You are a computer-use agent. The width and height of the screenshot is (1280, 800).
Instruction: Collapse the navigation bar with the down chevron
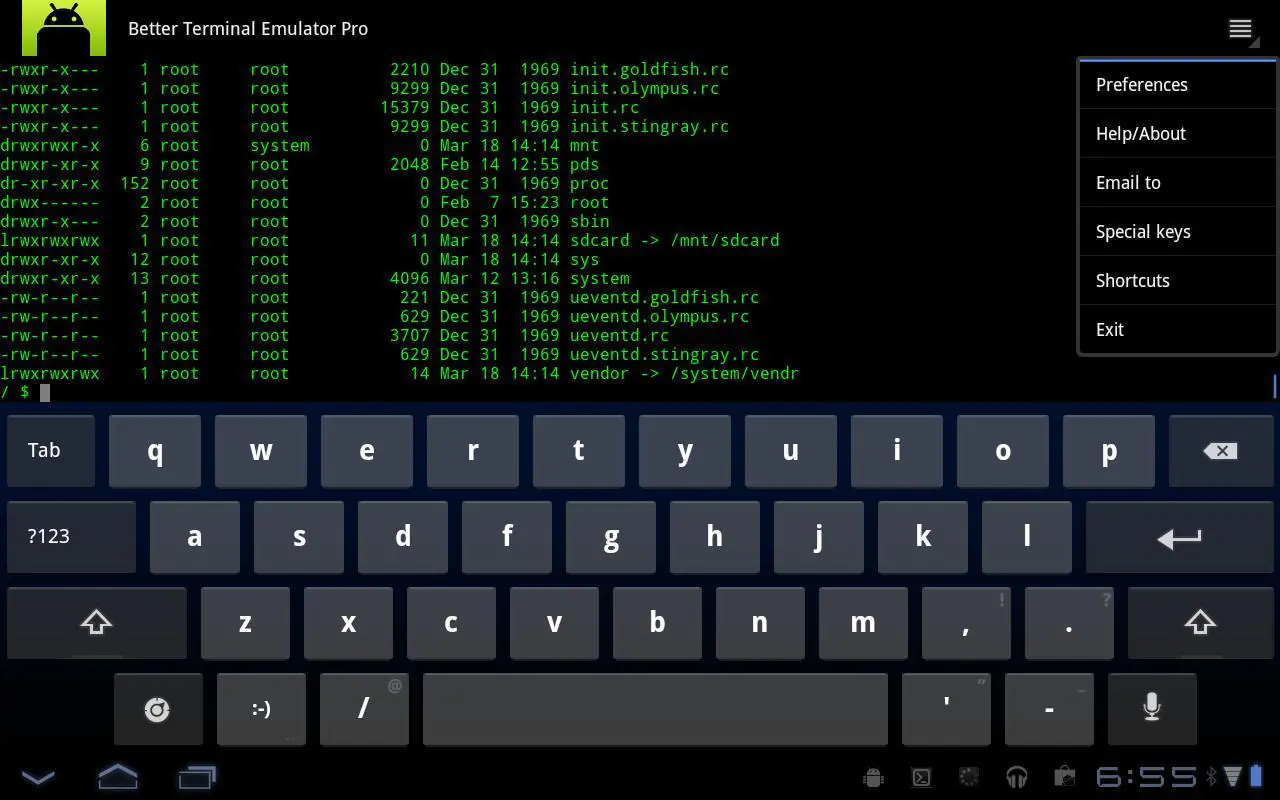(38, 777)
